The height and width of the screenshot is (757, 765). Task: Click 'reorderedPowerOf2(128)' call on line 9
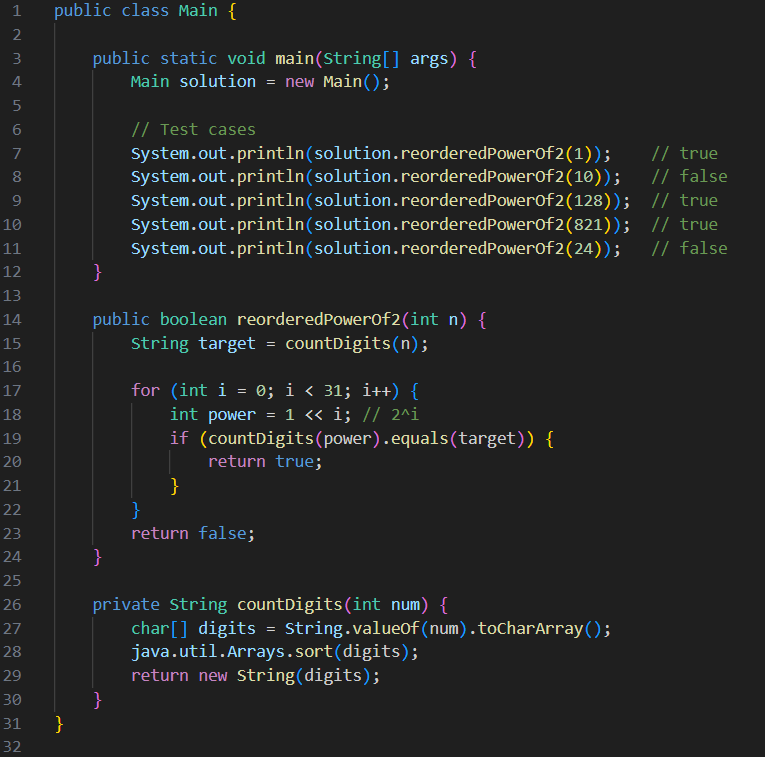505,200
